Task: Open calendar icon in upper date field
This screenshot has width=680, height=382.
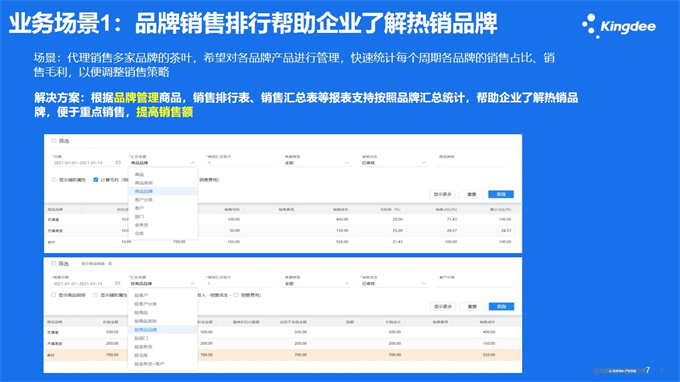Action: point(118,163)
